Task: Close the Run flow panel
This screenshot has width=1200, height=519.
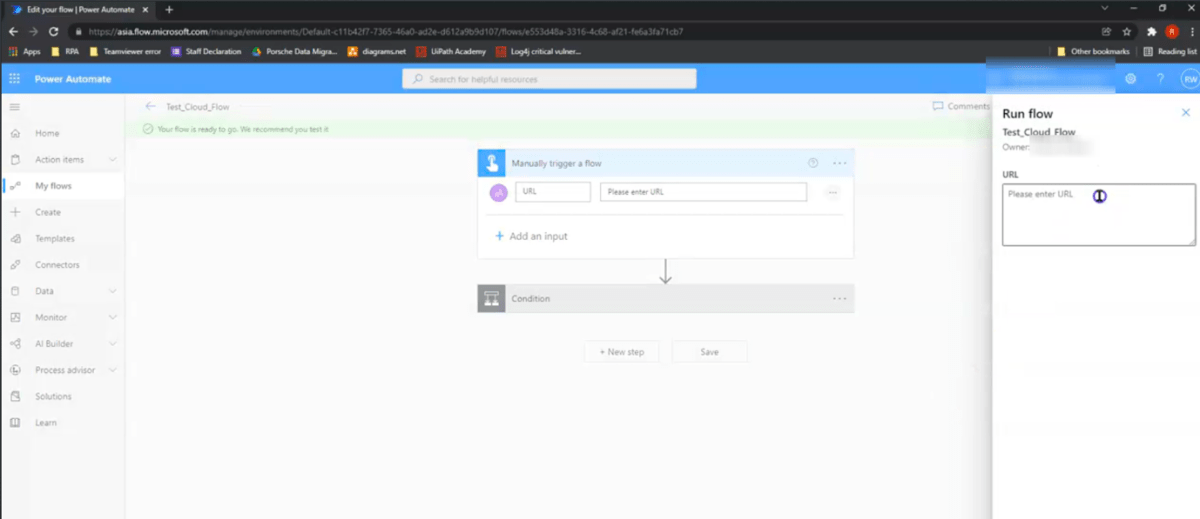Action: 1186,113
